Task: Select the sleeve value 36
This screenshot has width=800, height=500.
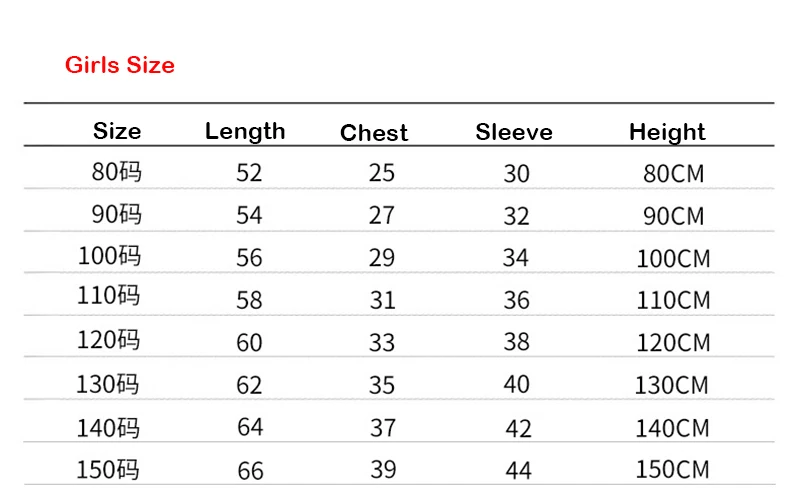Action: 516,300
